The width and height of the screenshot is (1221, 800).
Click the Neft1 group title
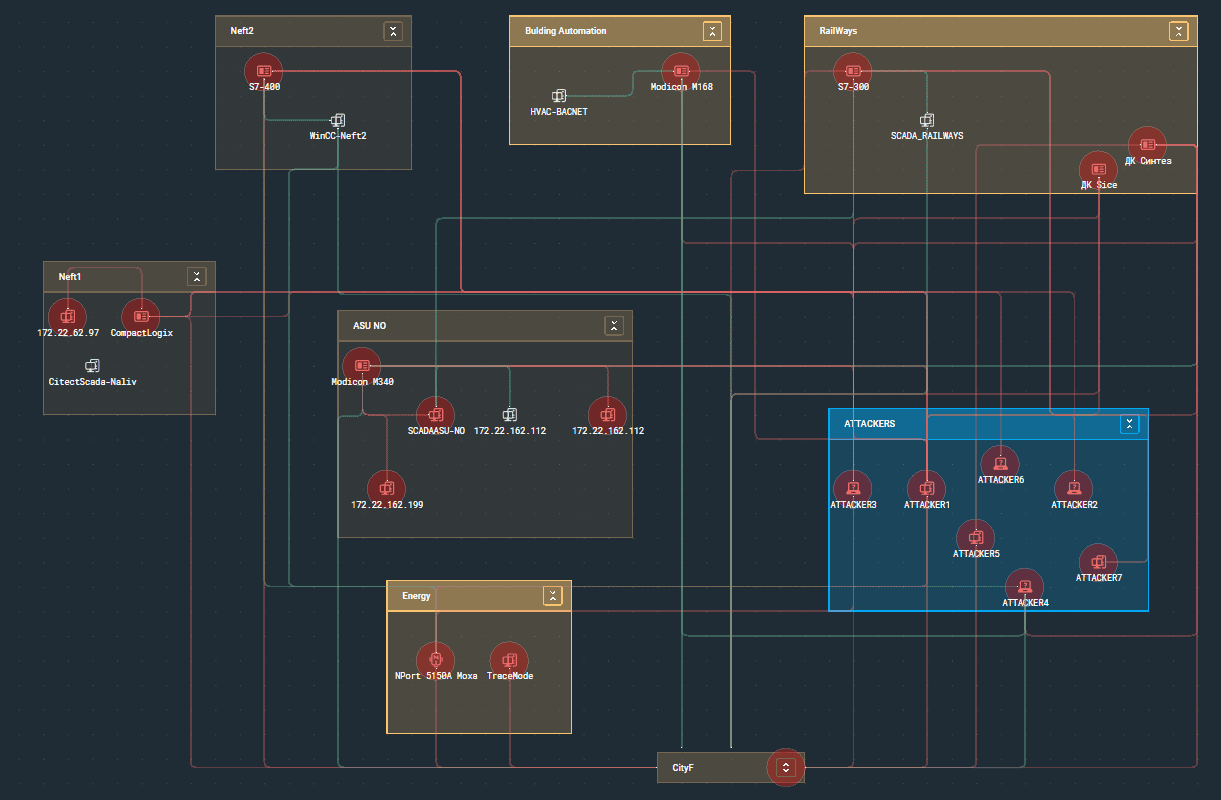tap(70, 277)
